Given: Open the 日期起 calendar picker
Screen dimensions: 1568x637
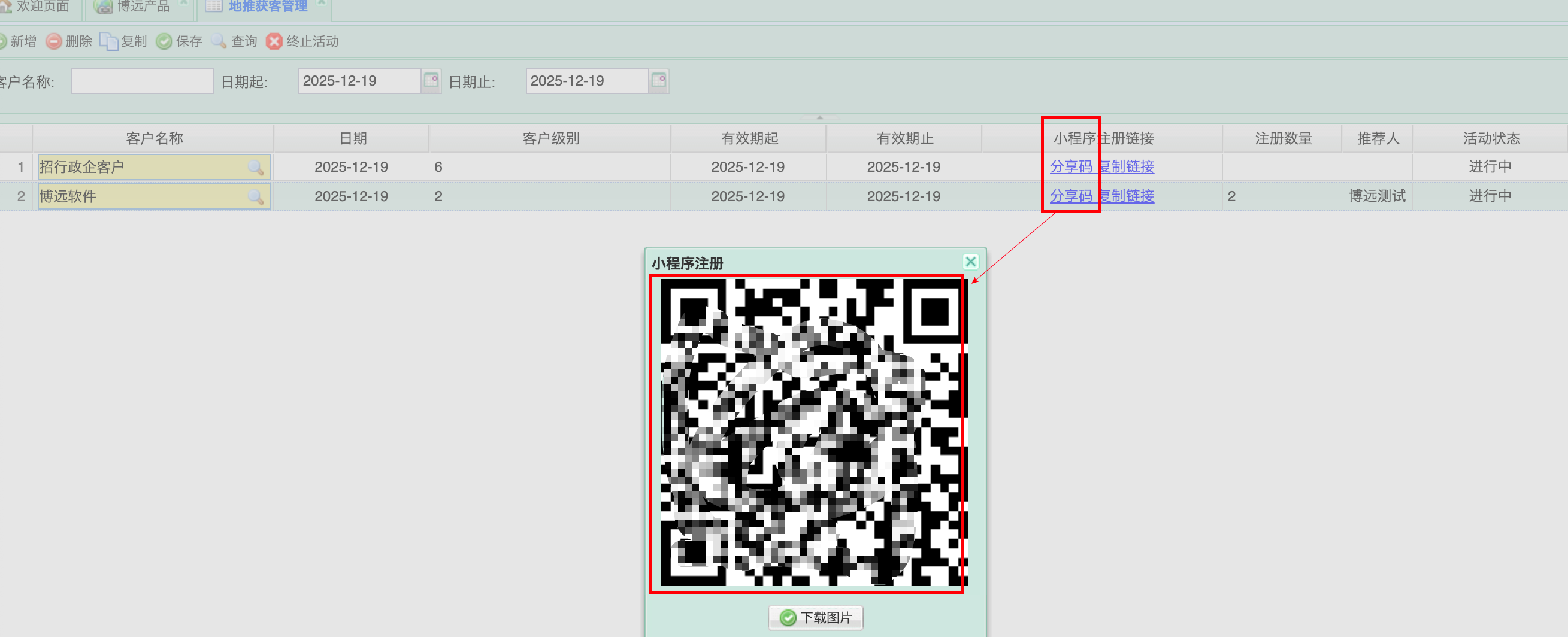Looking at the screenshot, I should tap(431, 80).
